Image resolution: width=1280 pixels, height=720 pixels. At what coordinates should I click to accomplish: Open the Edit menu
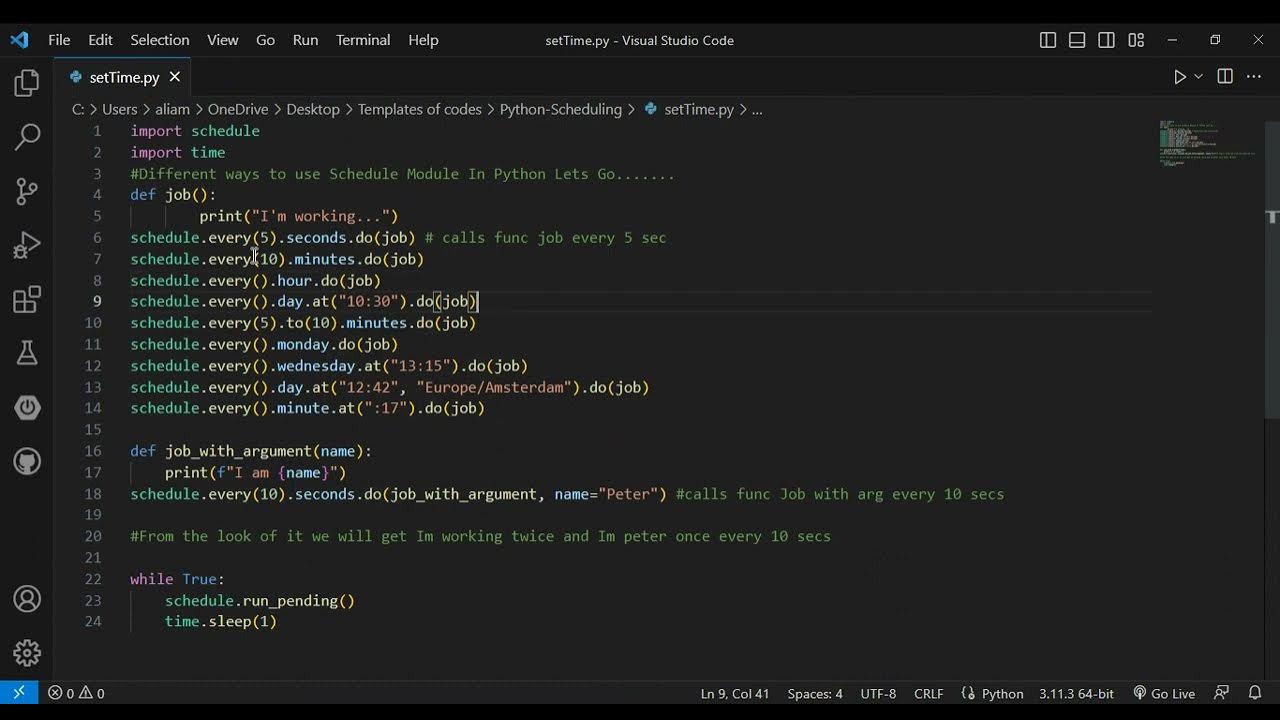tap(100, 40)
